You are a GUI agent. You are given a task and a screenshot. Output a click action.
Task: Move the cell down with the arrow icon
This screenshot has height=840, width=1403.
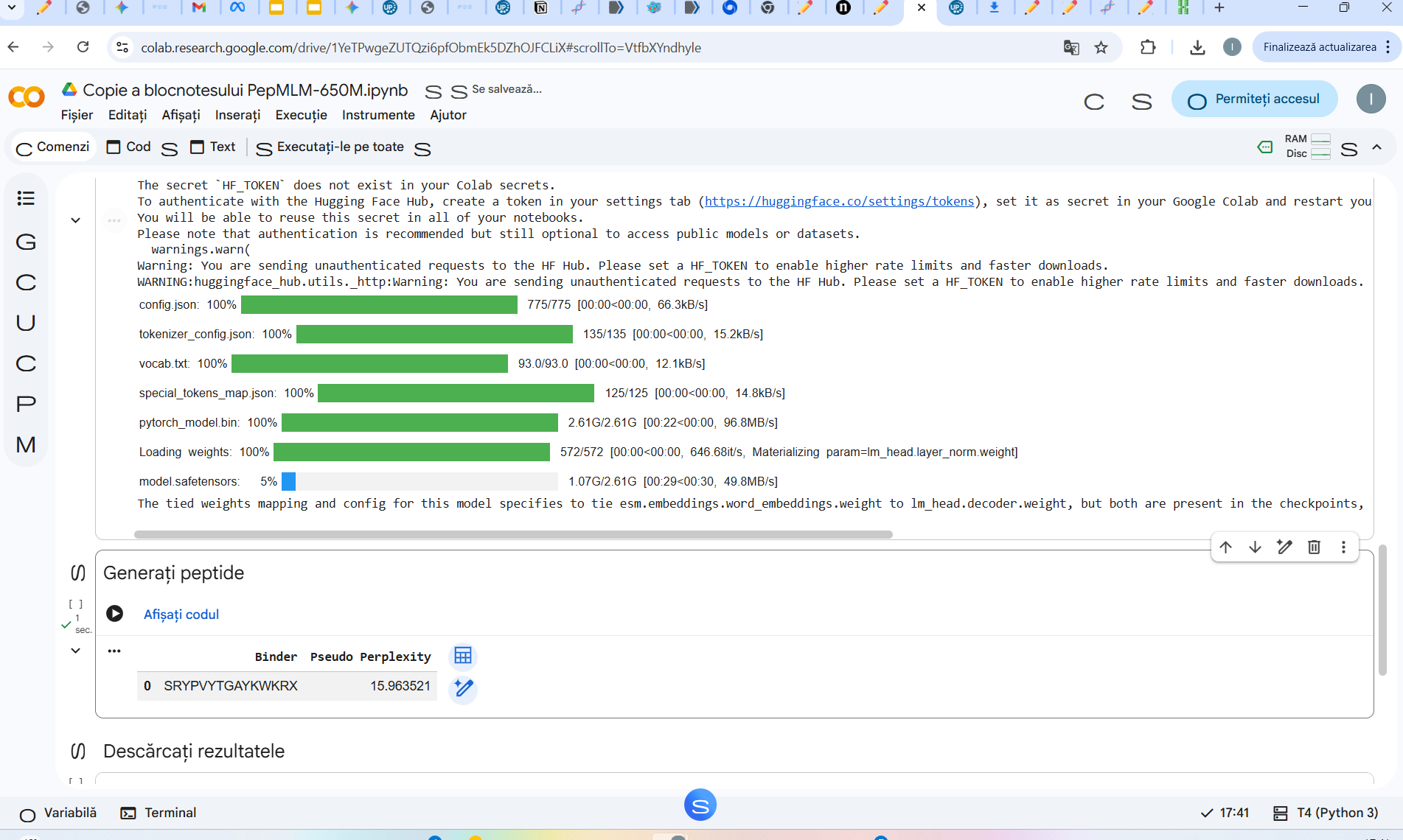1255,547
